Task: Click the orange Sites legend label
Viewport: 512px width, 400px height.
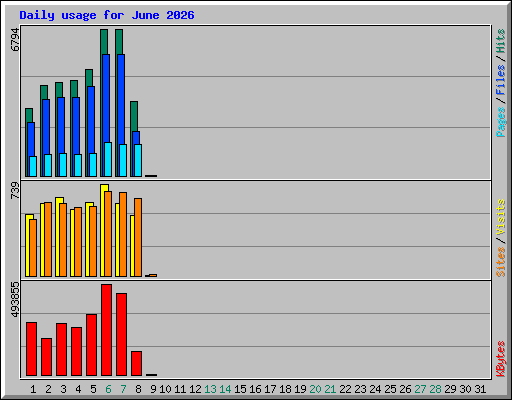Action: point(501,262)
